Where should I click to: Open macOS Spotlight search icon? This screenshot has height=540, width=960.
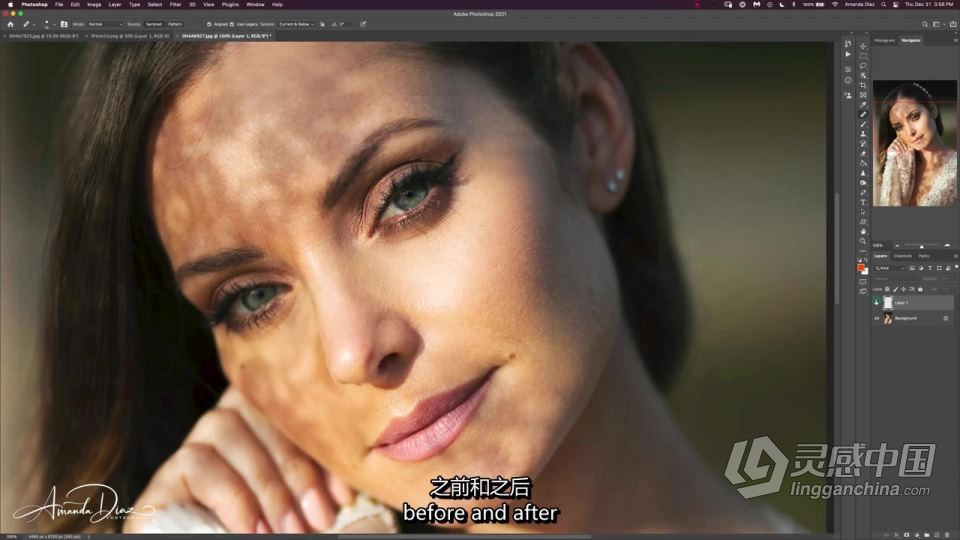[x=883, y=4]
